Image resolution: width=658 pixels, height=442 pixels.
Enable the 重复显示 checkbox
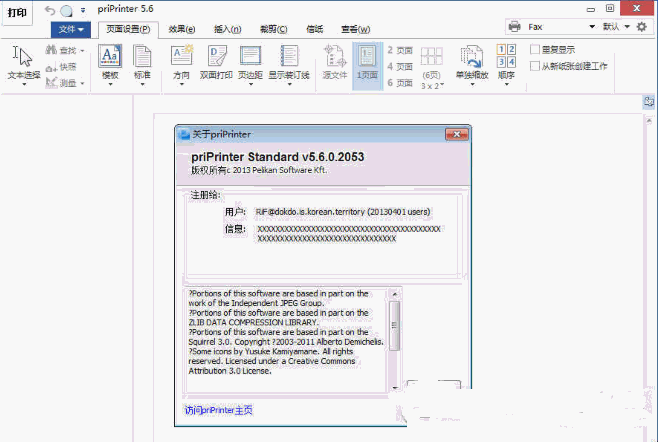pyautogui.click(x=535, y=50)
